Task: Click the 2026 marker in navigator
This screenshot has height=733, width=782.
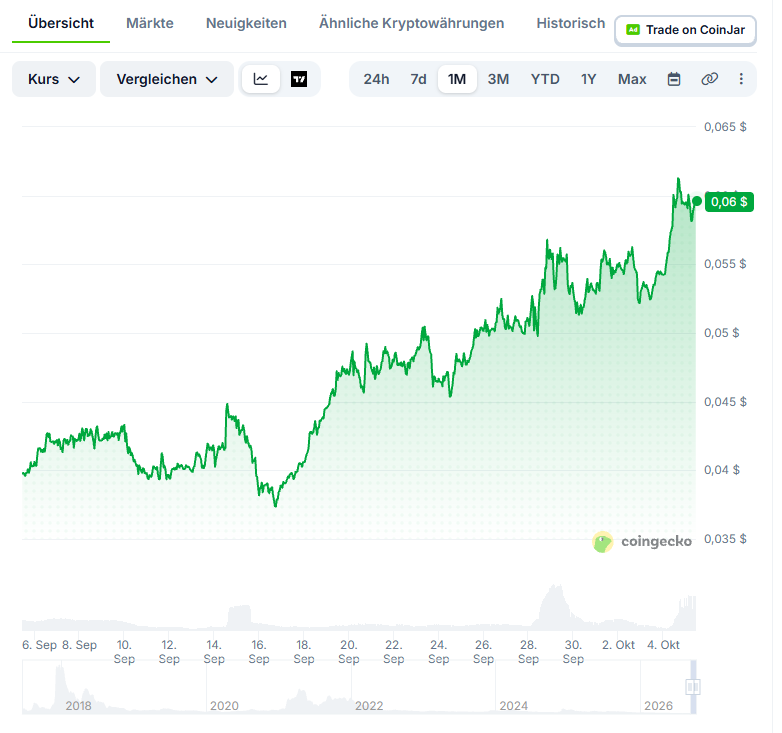Action: coord(658,706)
